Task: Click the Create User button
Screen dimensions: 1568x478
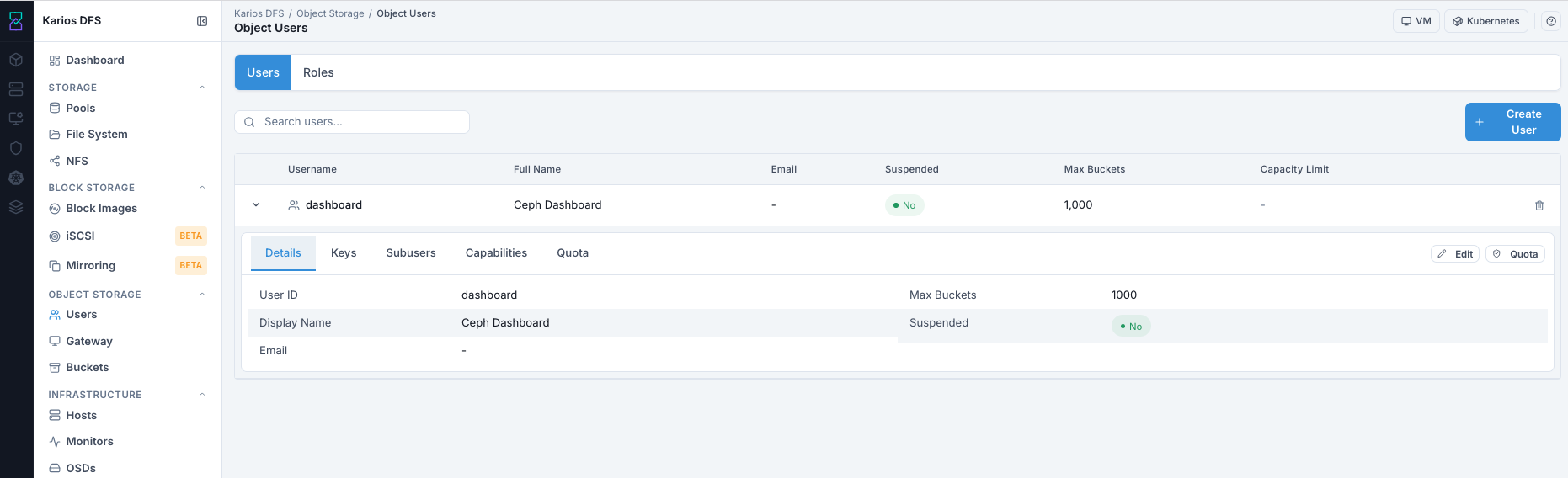Action: [x=1512, y=122]
